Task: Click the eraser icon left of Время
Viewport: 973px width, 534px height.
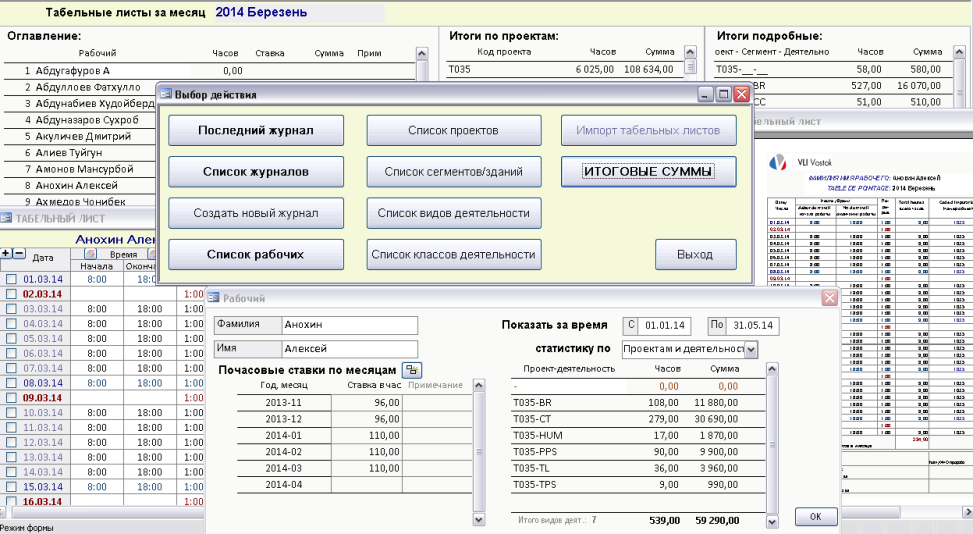Action: click(91, 254)
